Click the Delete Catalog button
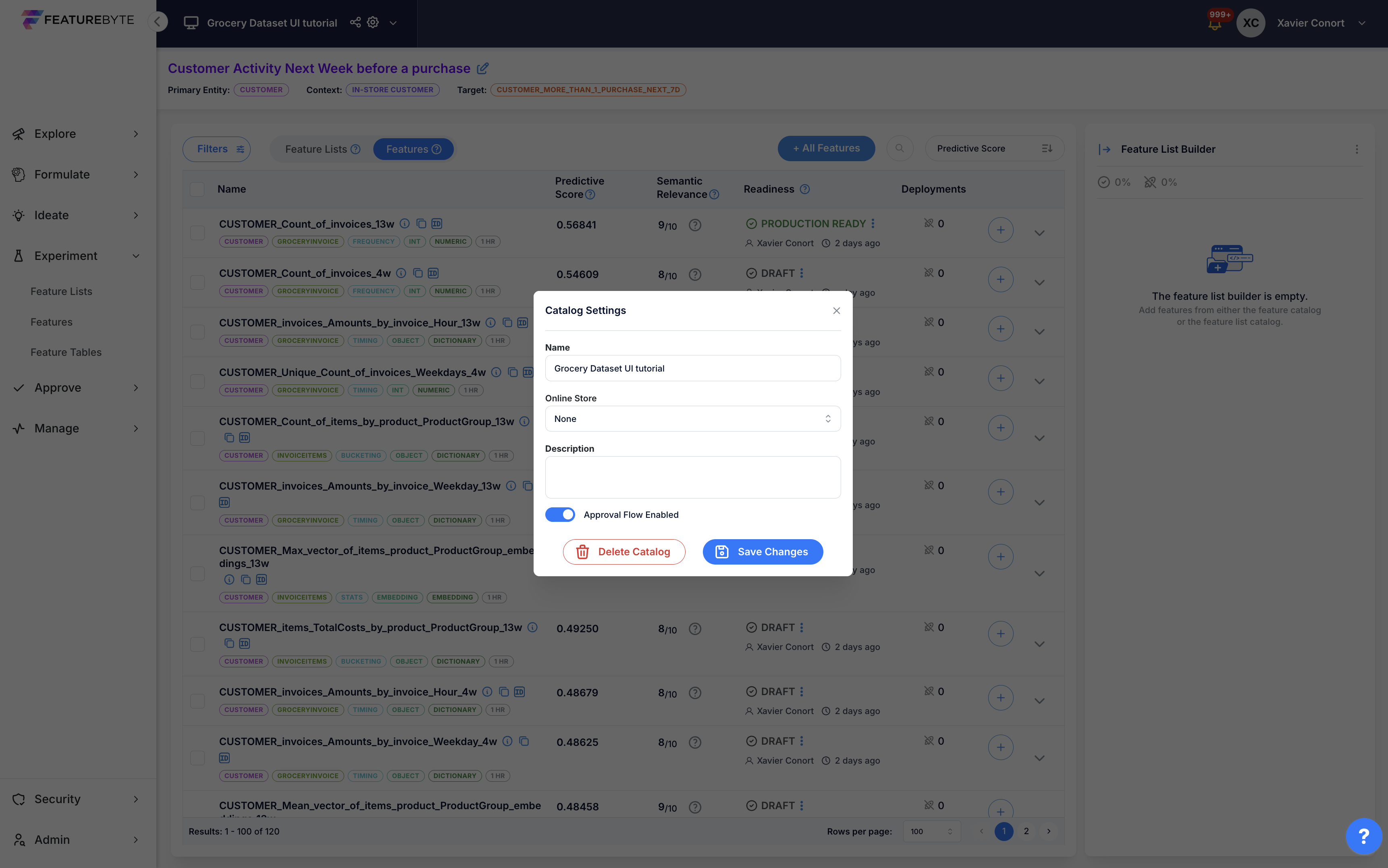 [x=623, y=552]
